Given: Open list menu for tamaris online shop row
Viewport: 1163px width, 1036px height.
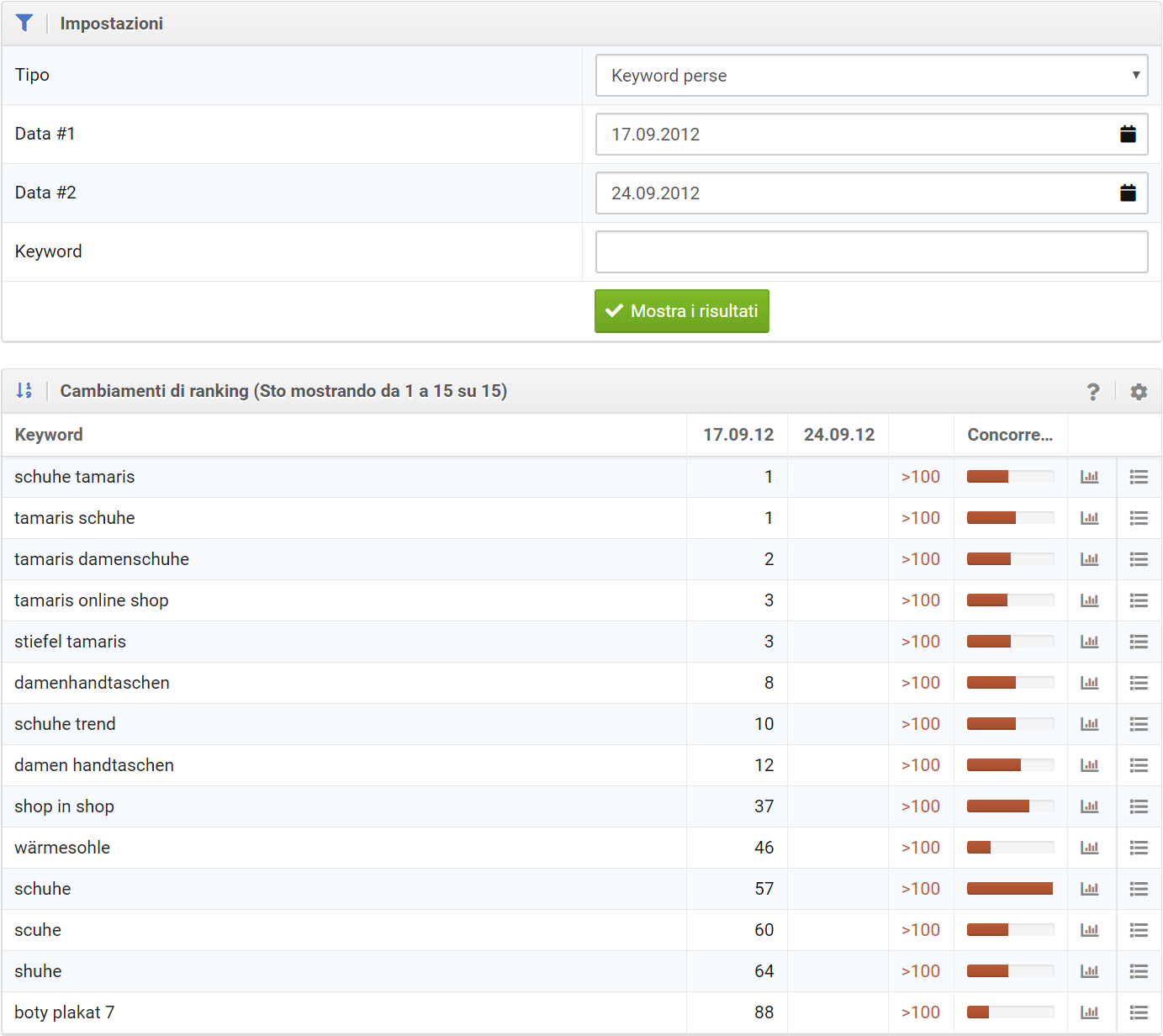Looking at the screenshot, I should (x=1139, y=600).
